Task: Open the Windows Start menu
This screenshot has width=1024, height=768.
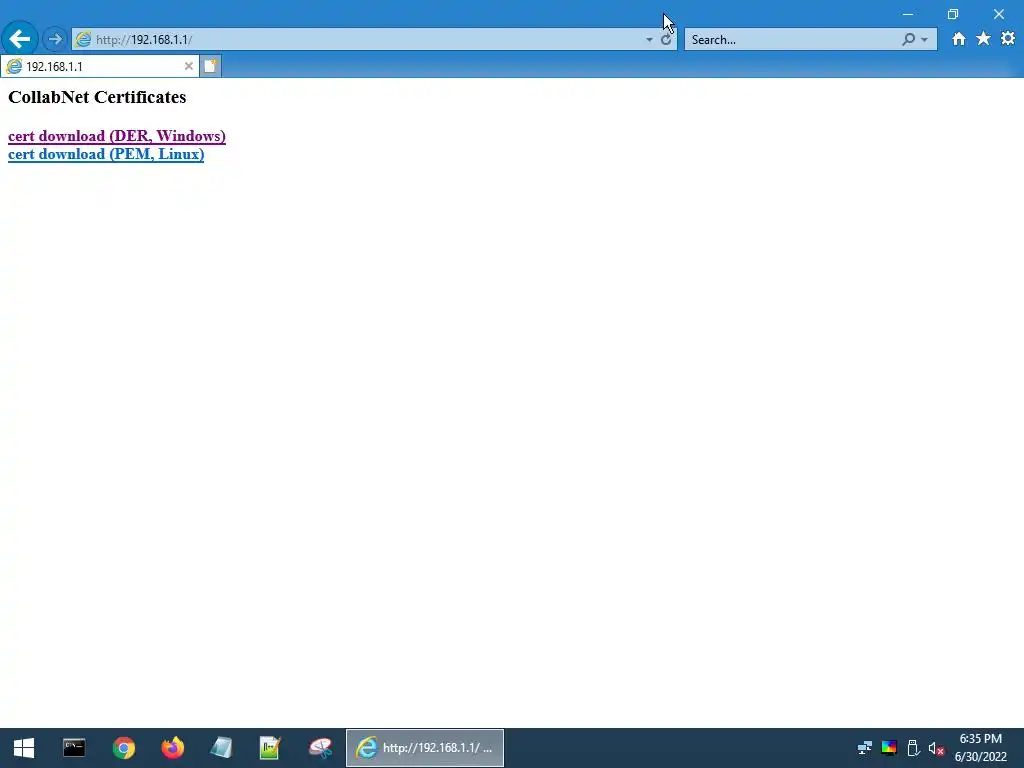Action: tap(24, 748)
